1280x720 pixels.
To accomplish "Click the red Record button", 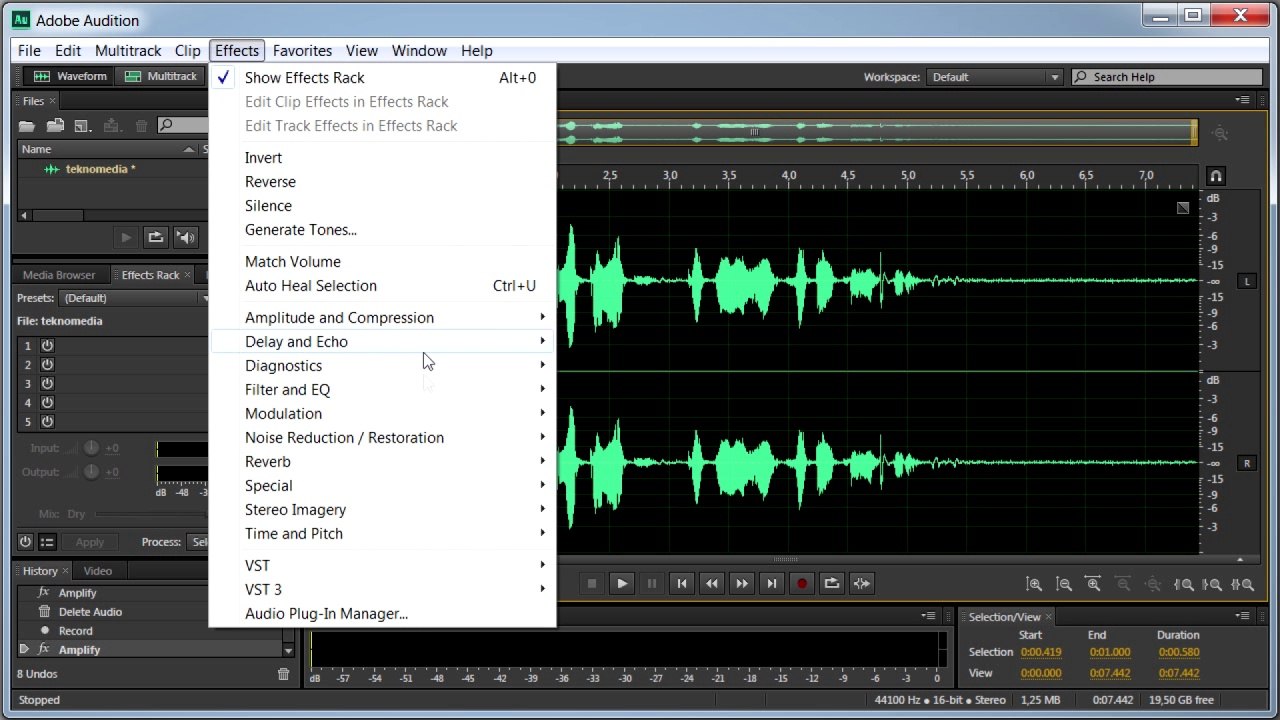I will pos(802,583).
